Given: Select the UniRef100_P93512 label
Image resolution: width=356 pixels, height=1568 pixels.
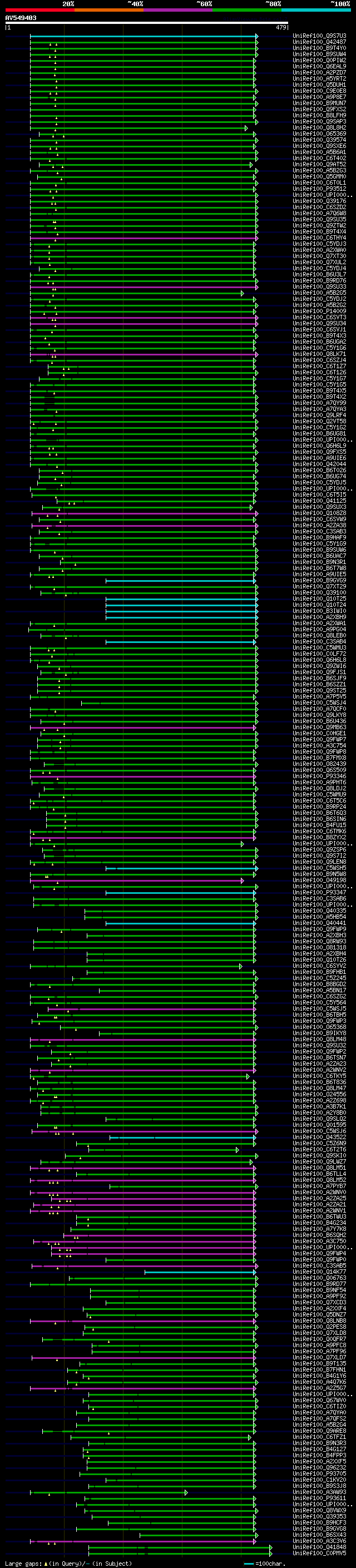Looking at the screenshot, I should [x=319, y=189].
